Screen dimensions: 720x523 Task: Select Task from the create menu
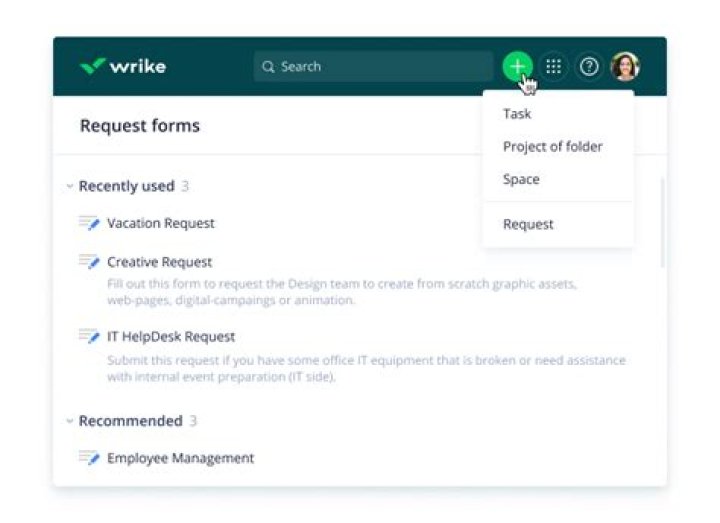point(517,113)
